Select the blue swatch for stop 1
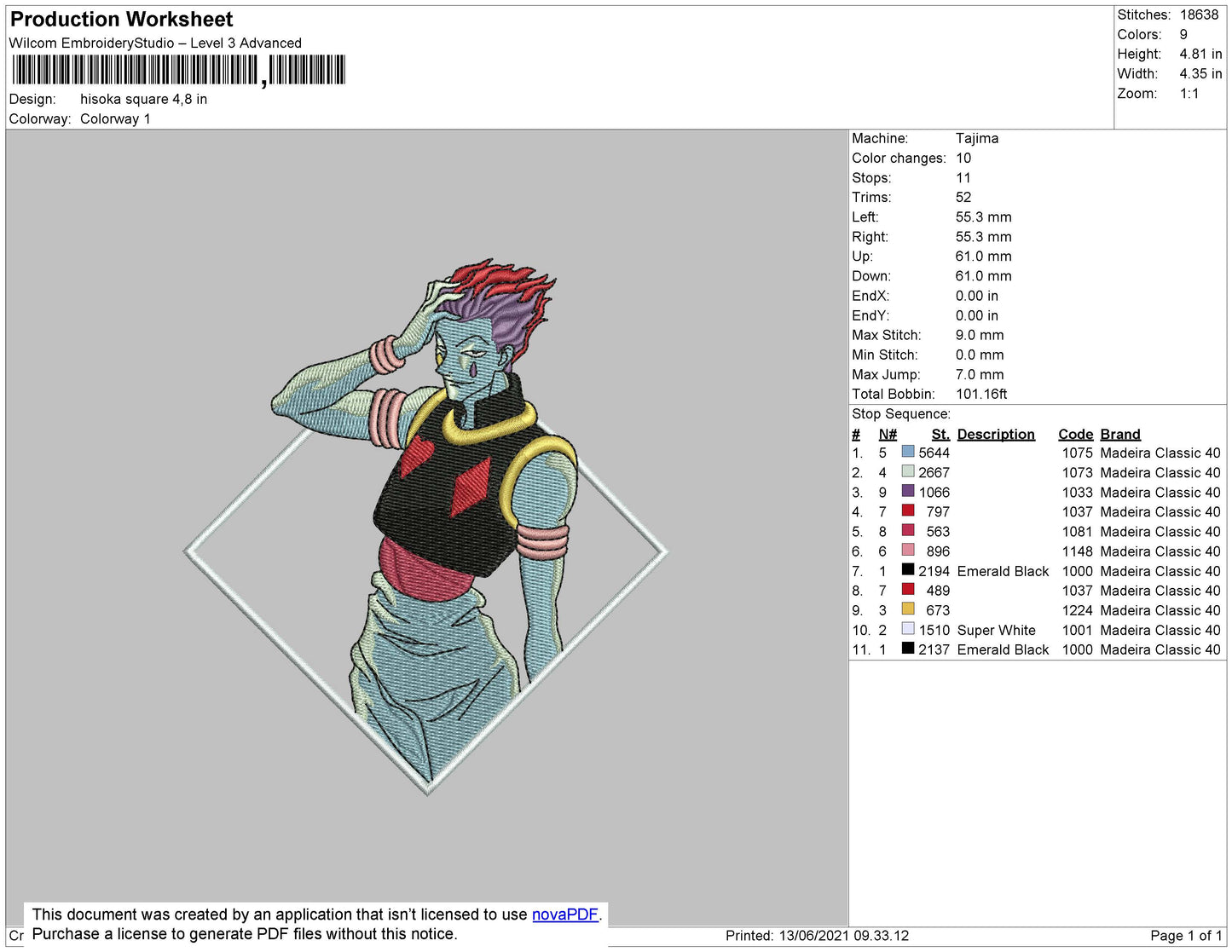 [x=908, y=452]
